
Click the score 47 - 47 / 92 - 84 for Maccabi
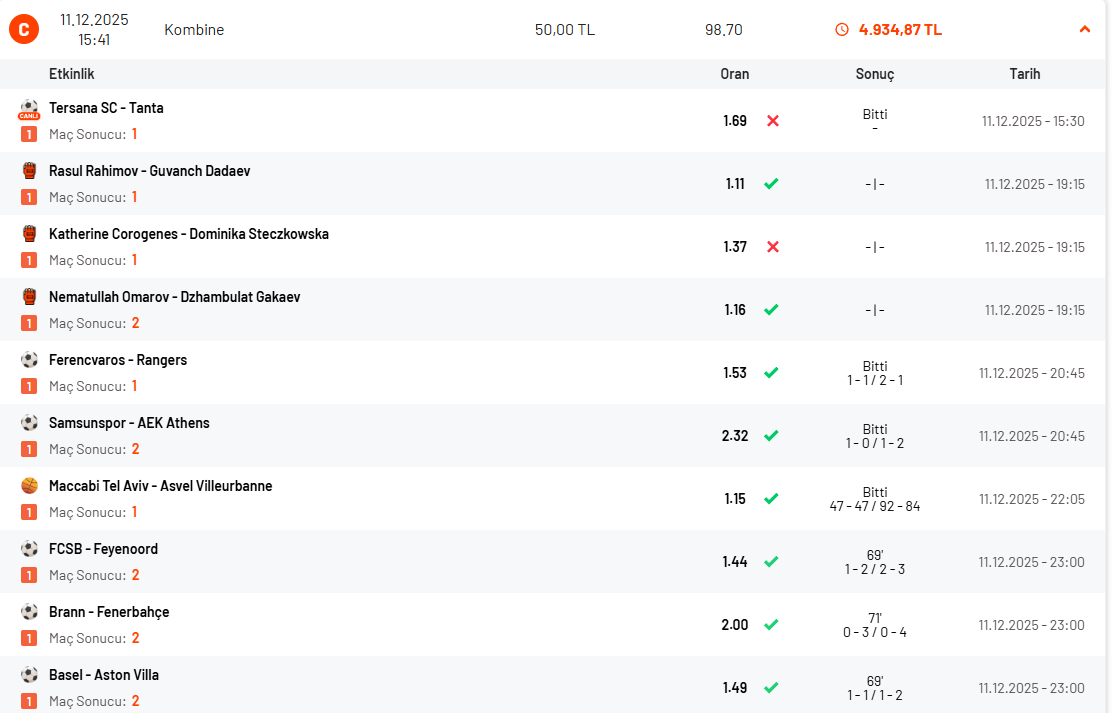[x=874, y=507]
